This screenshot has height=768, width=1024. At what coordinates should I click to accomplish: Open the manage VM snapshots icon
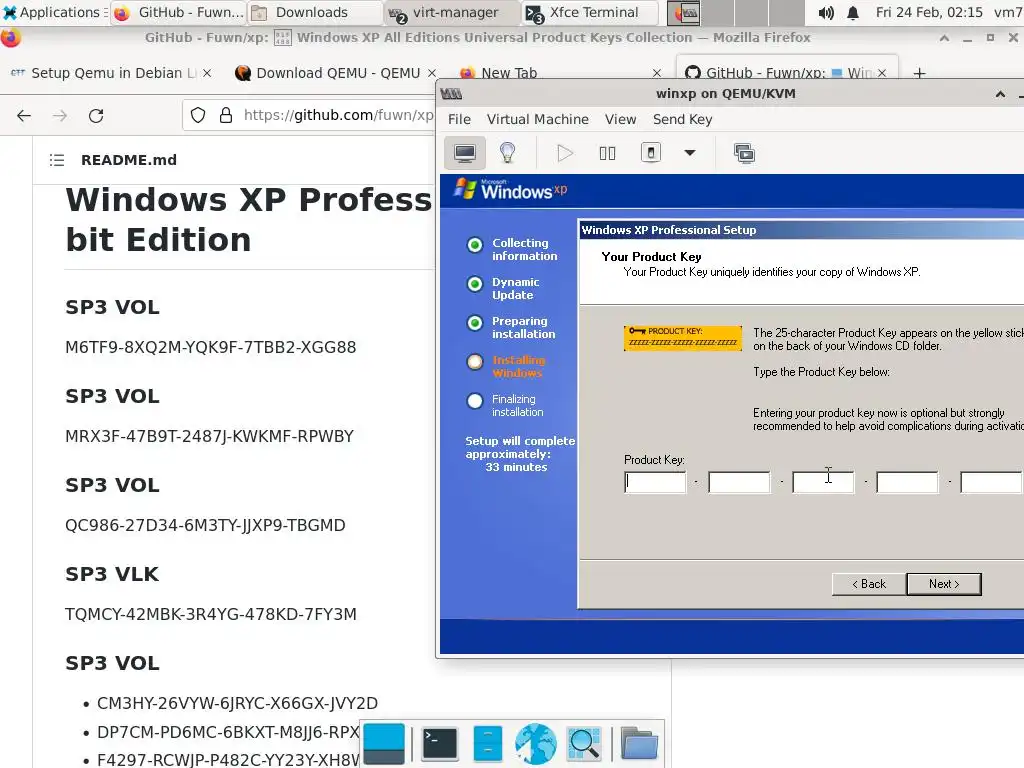[x=744, y=153]
